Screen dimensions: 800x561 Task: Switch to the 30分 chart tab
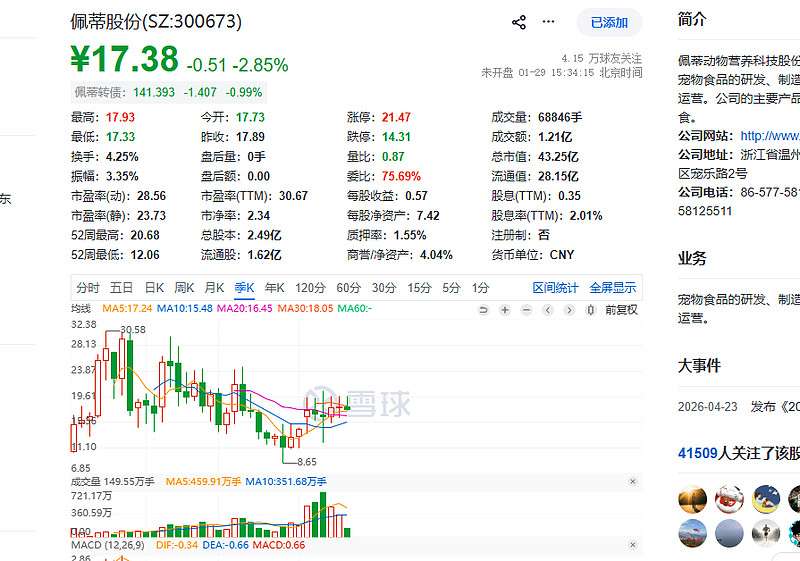pos(384,288)
